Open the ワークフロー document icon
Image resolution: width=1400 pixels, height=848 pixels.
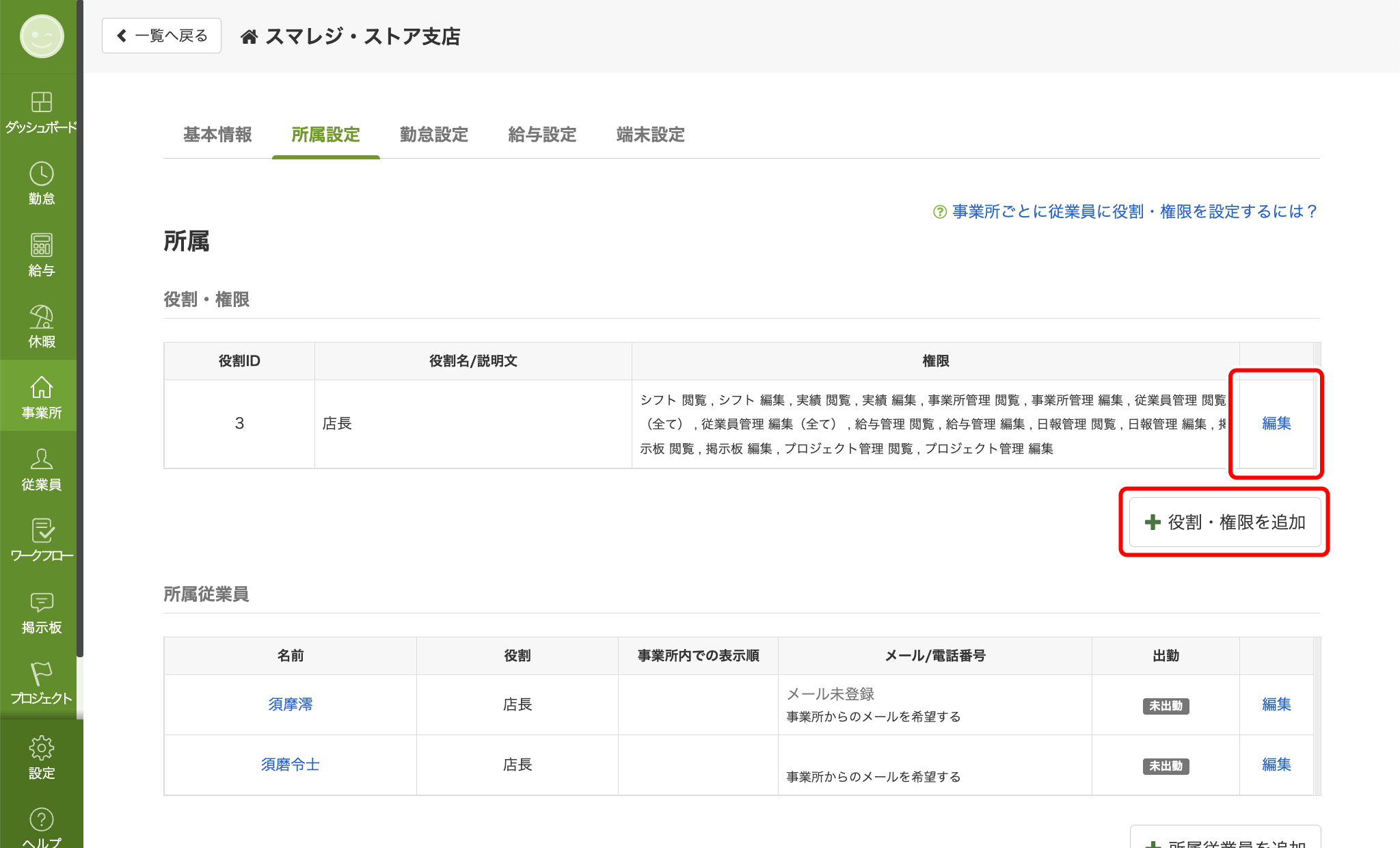41,531
